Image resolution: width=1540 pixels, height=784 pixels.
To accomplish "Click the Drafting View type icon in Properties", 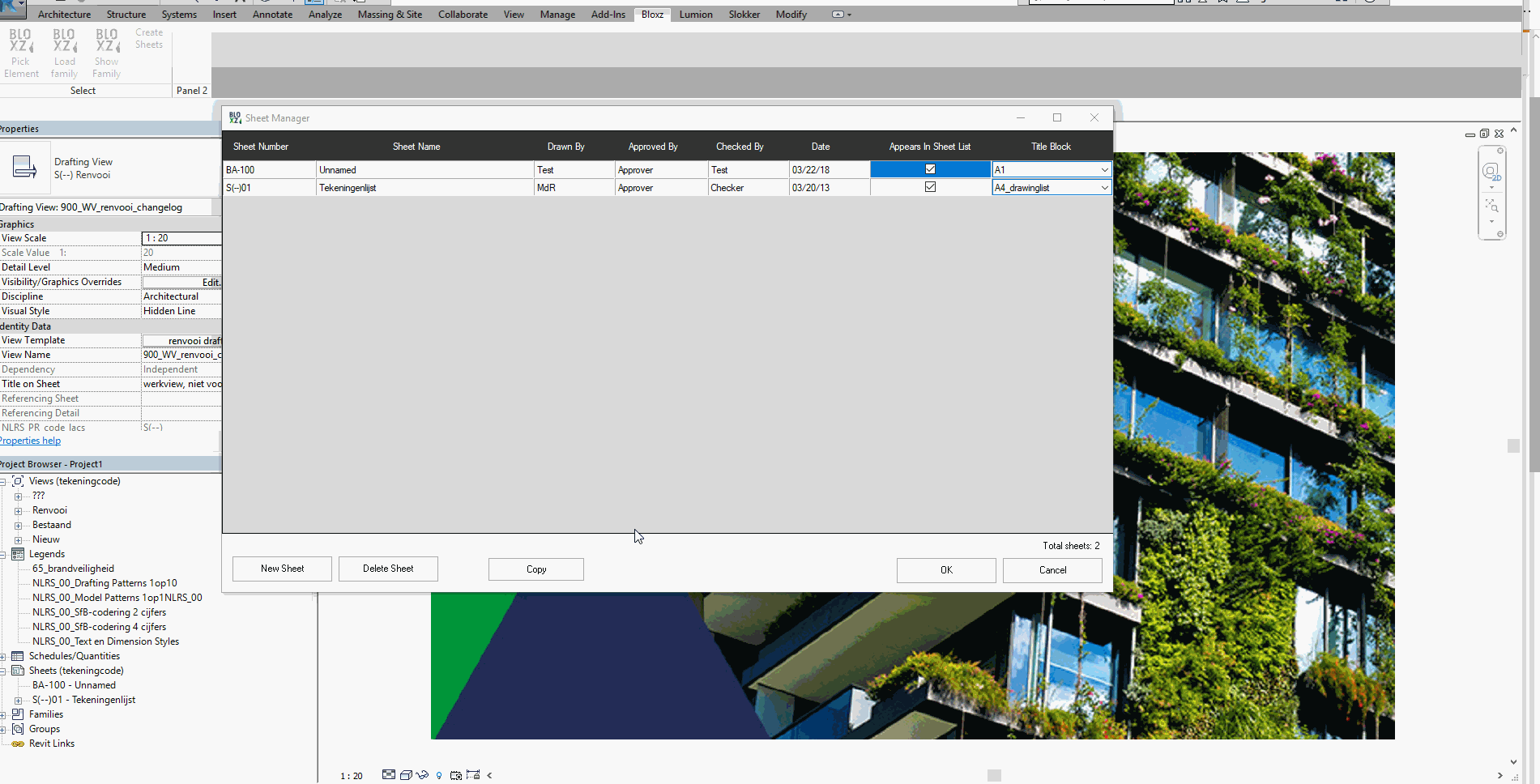I will coord(24,167).
